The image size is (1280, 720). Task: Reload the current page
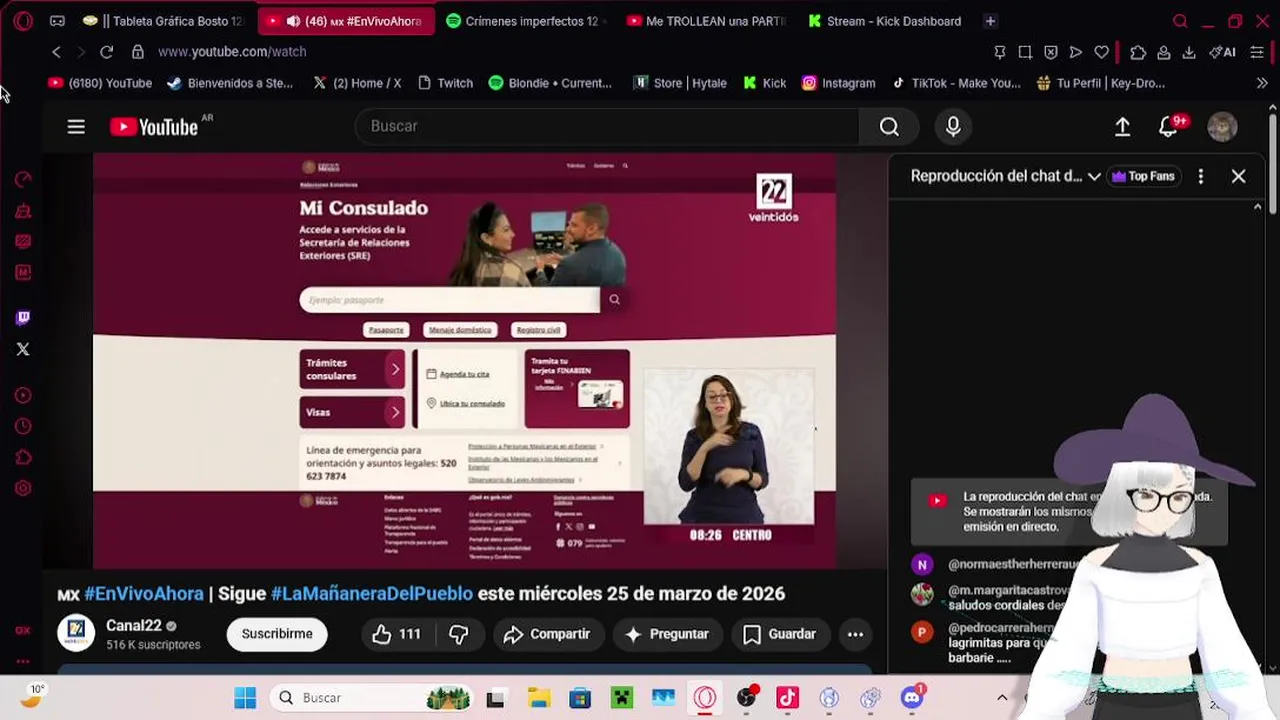click(107, 52)
